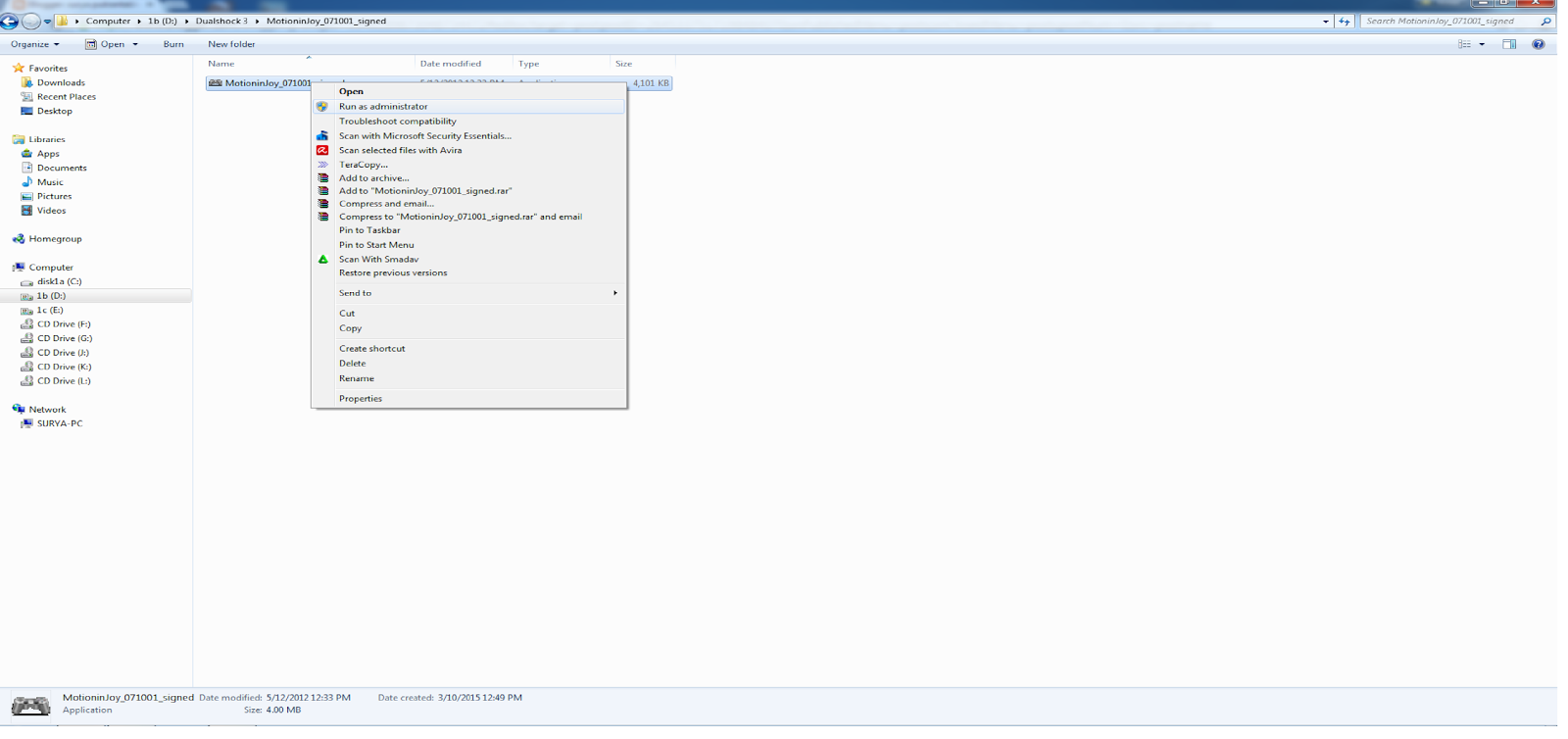Screen dimensions: 1568x739
Task: Click the gamepad icon in details pane
Action: coord(30,705)
